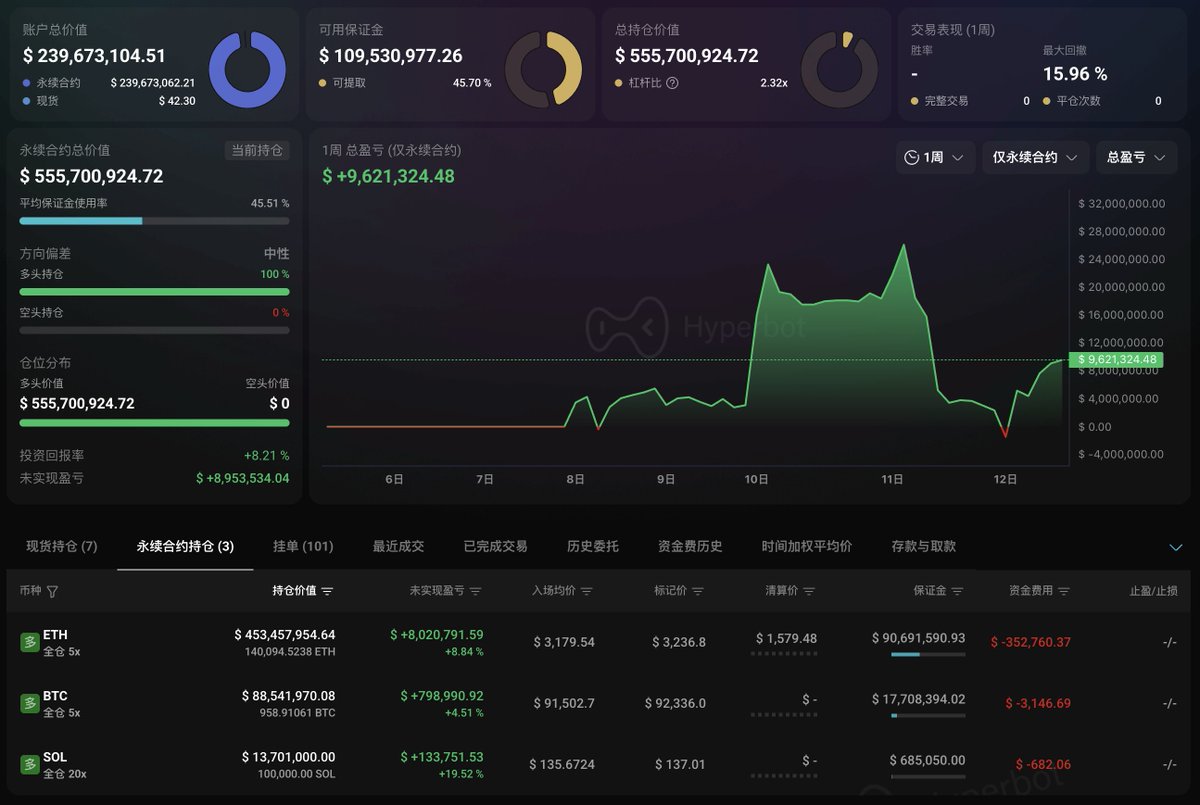1200x805 pixels.
Task: Open the 挂单 (101) tab
Action: click(303, 546)
